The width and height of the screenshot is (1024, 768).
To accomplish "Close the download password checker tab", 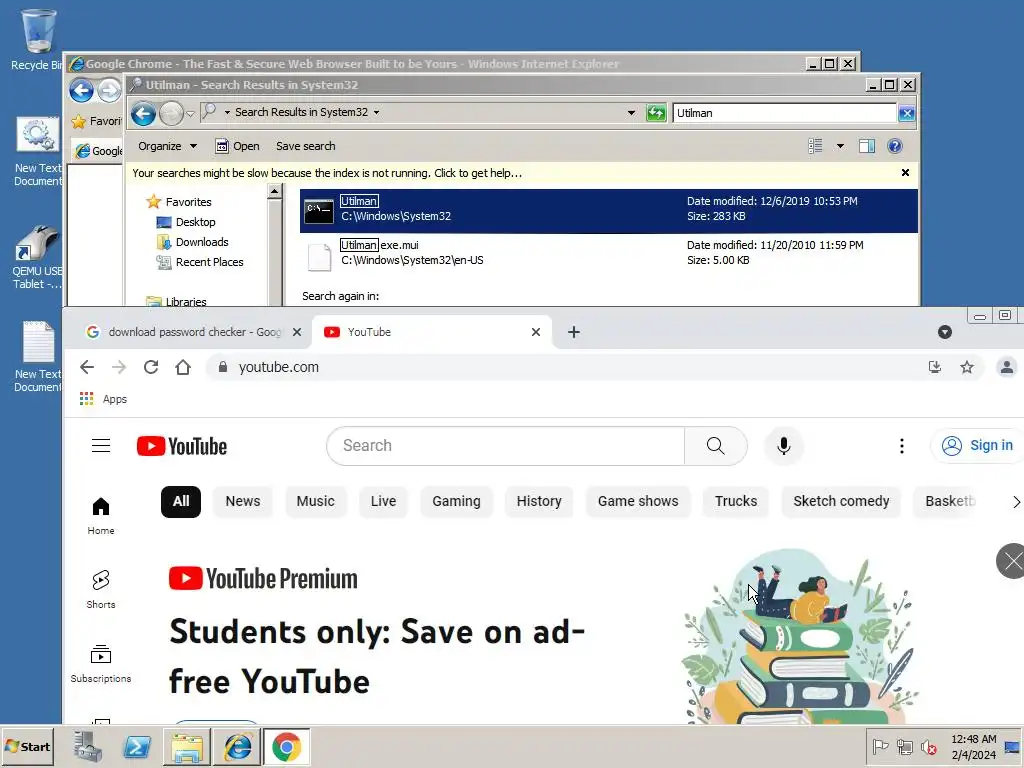I will [296, 332].
